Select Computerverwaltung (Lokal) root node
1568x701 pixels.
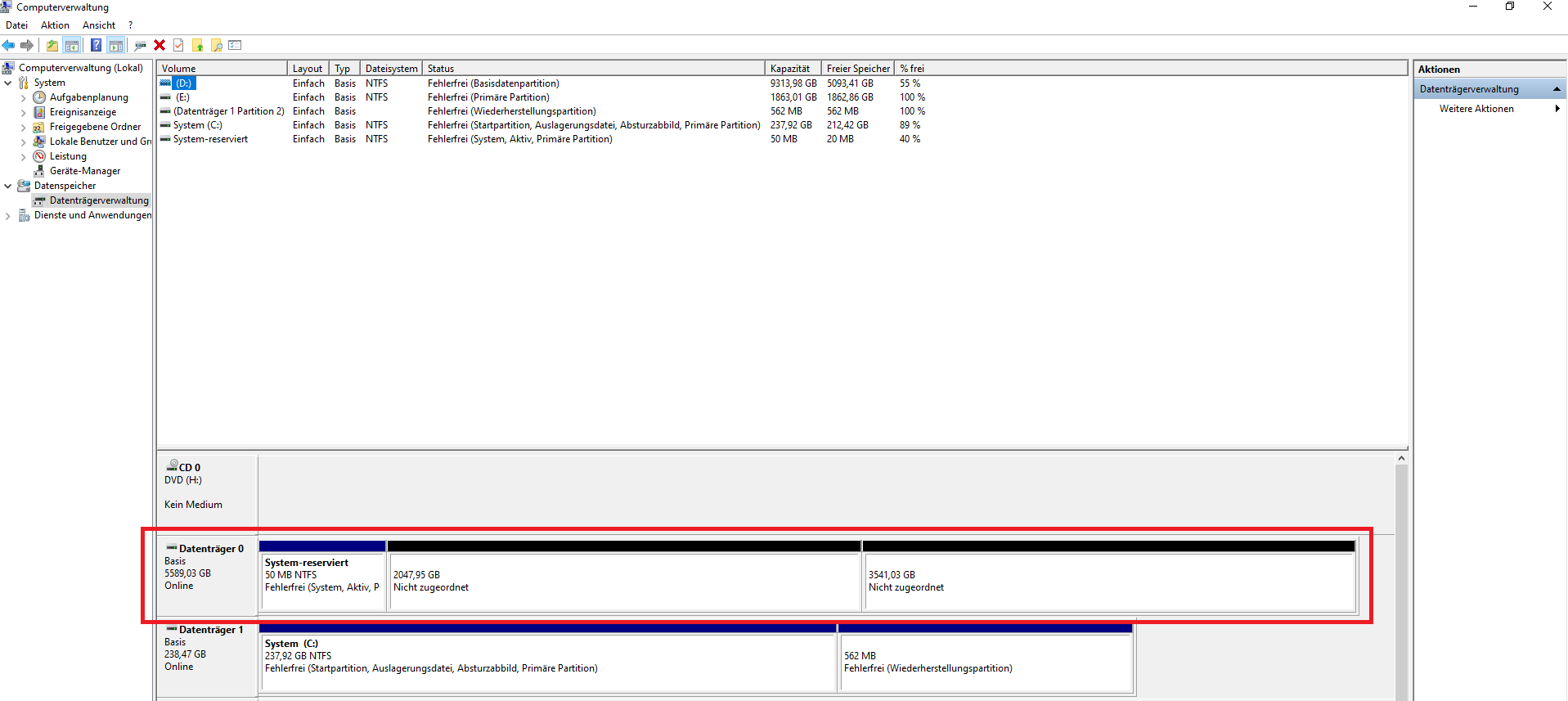pos(81,68)
